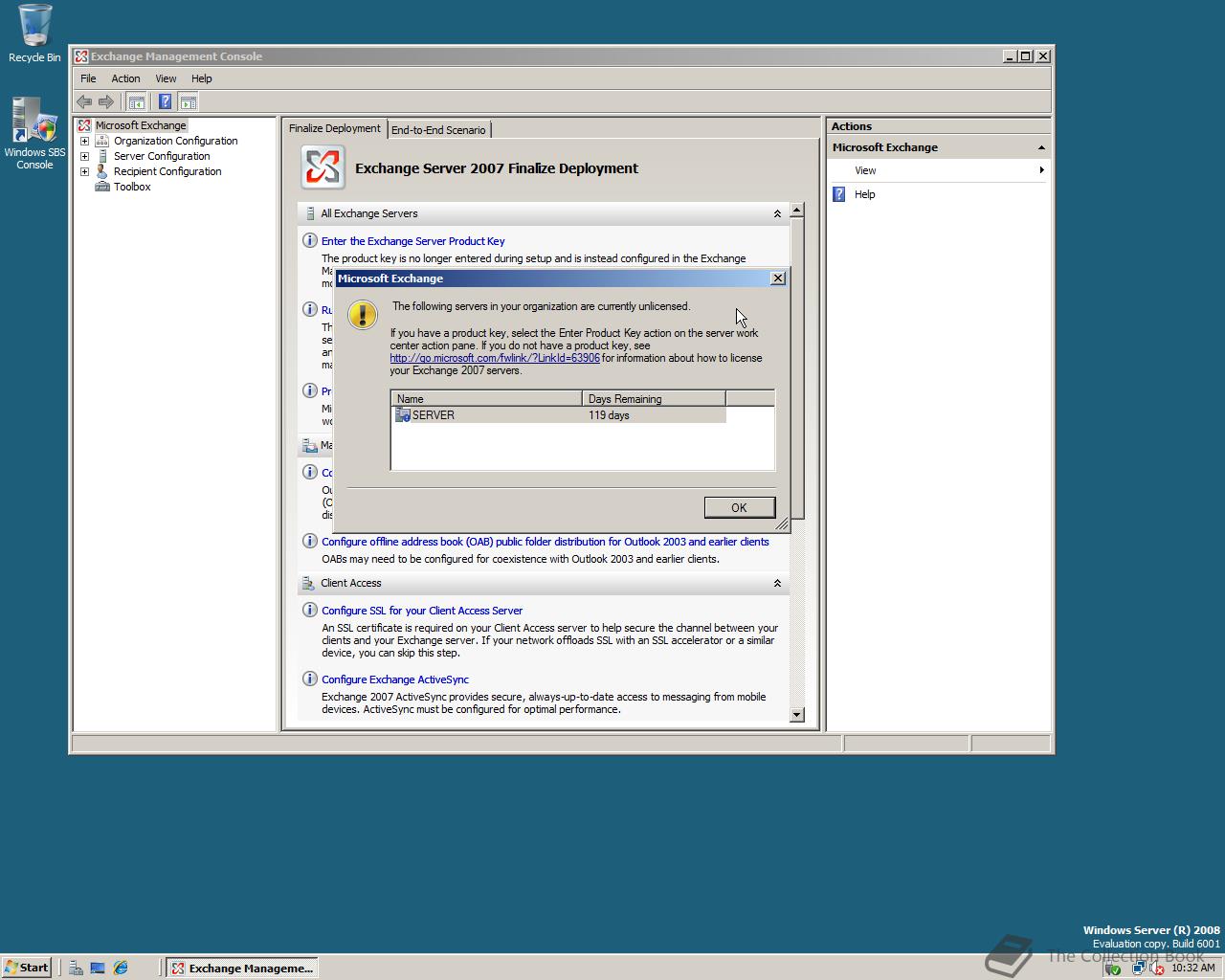Collapse the Microsoft Exchange actions group

pyautogui.click(x=1041, y=147)
